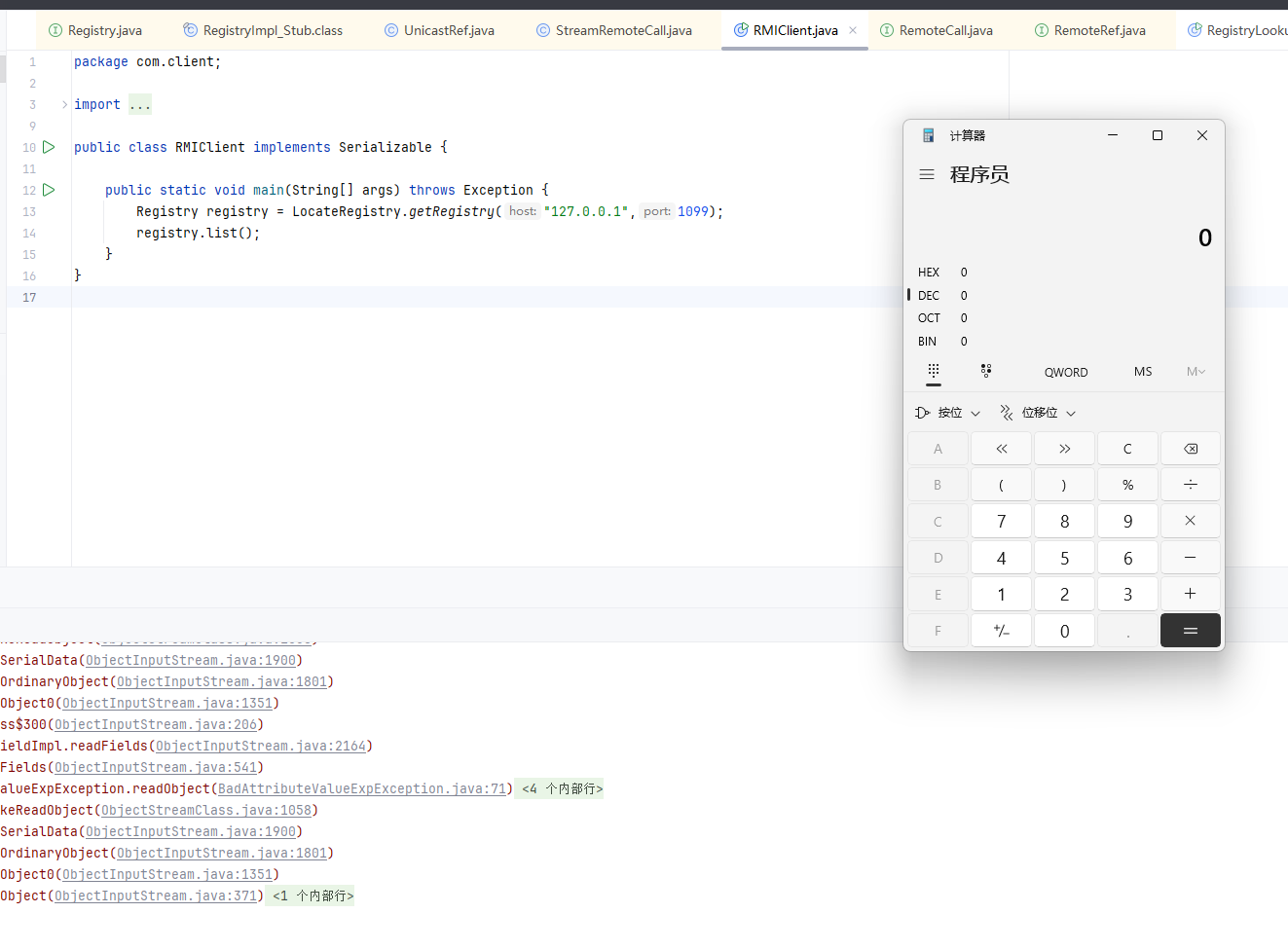Image resolution: width=1288 pixels, height=950 pixels.
Task: Run the main method from gutter arrow
Action: (49, 190)
